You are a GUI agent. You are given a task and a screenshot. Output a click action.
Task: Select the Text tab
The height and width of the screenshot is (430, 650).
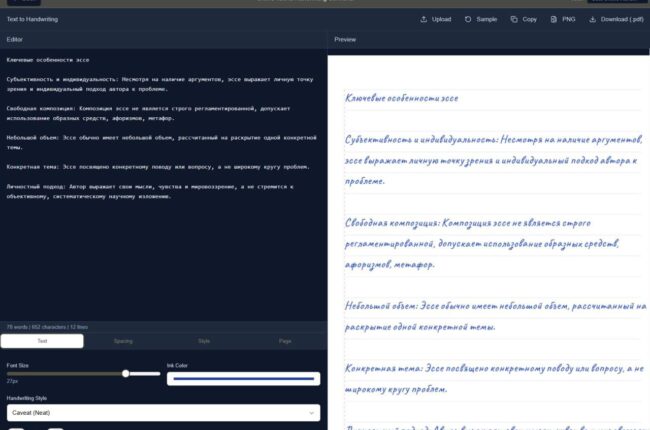(42, 341)
